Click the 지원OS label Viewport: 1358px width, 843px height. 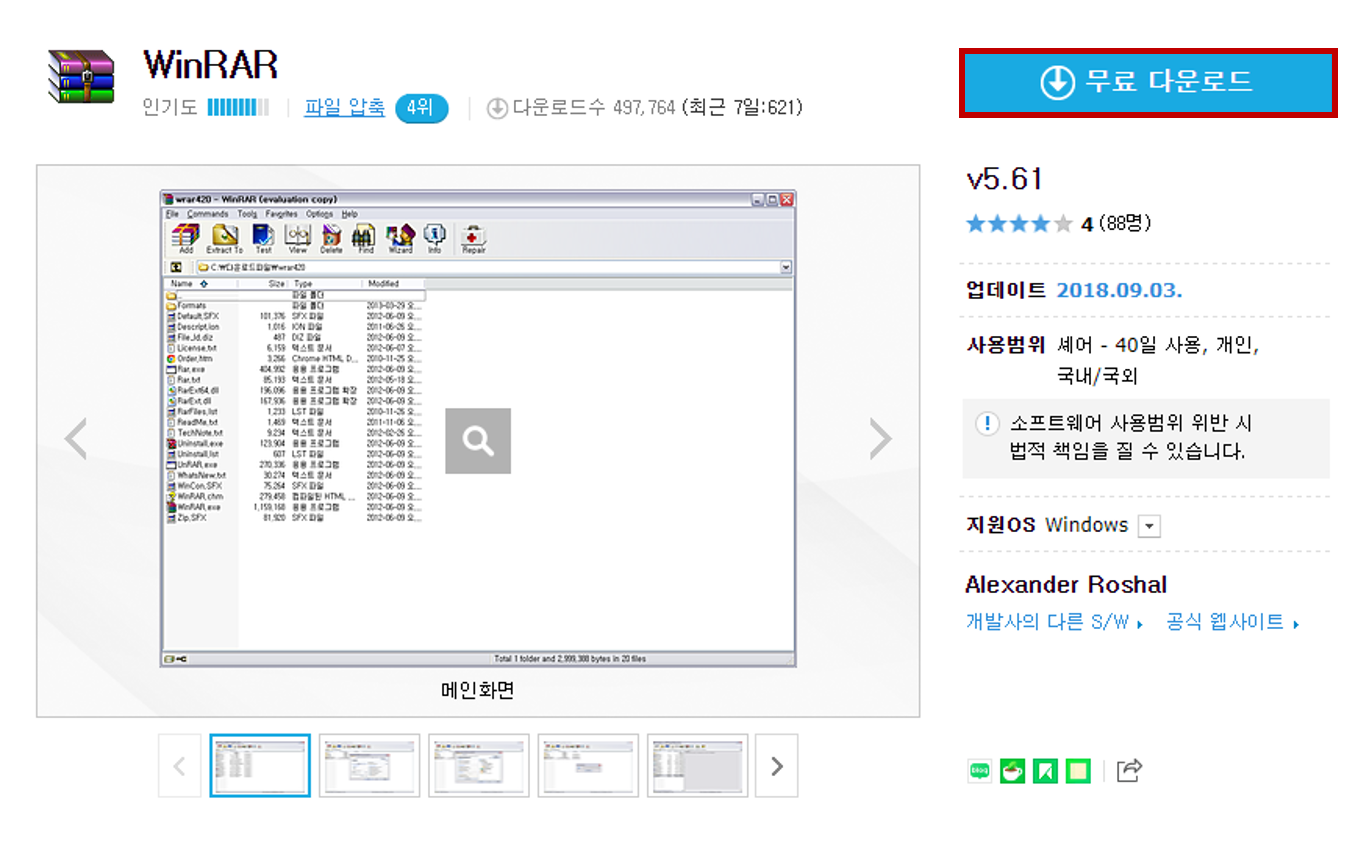1000,525
